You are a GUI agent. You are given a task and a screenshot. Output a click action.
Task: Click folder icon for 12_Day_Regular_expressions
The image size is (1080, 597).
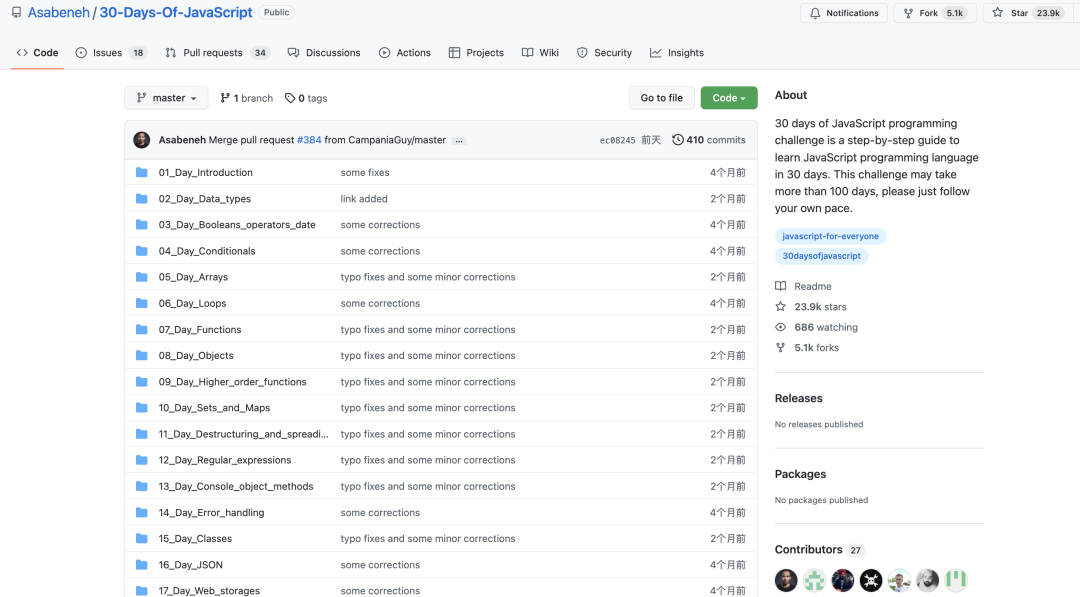coord(142,460)
